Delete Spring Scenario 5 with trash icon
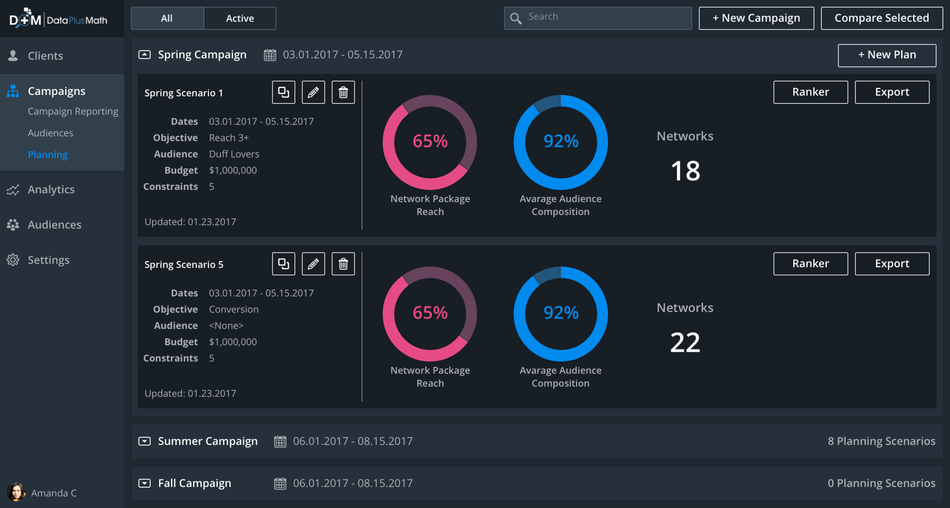This screenshot has width=950, height=508. click(343, 264)
